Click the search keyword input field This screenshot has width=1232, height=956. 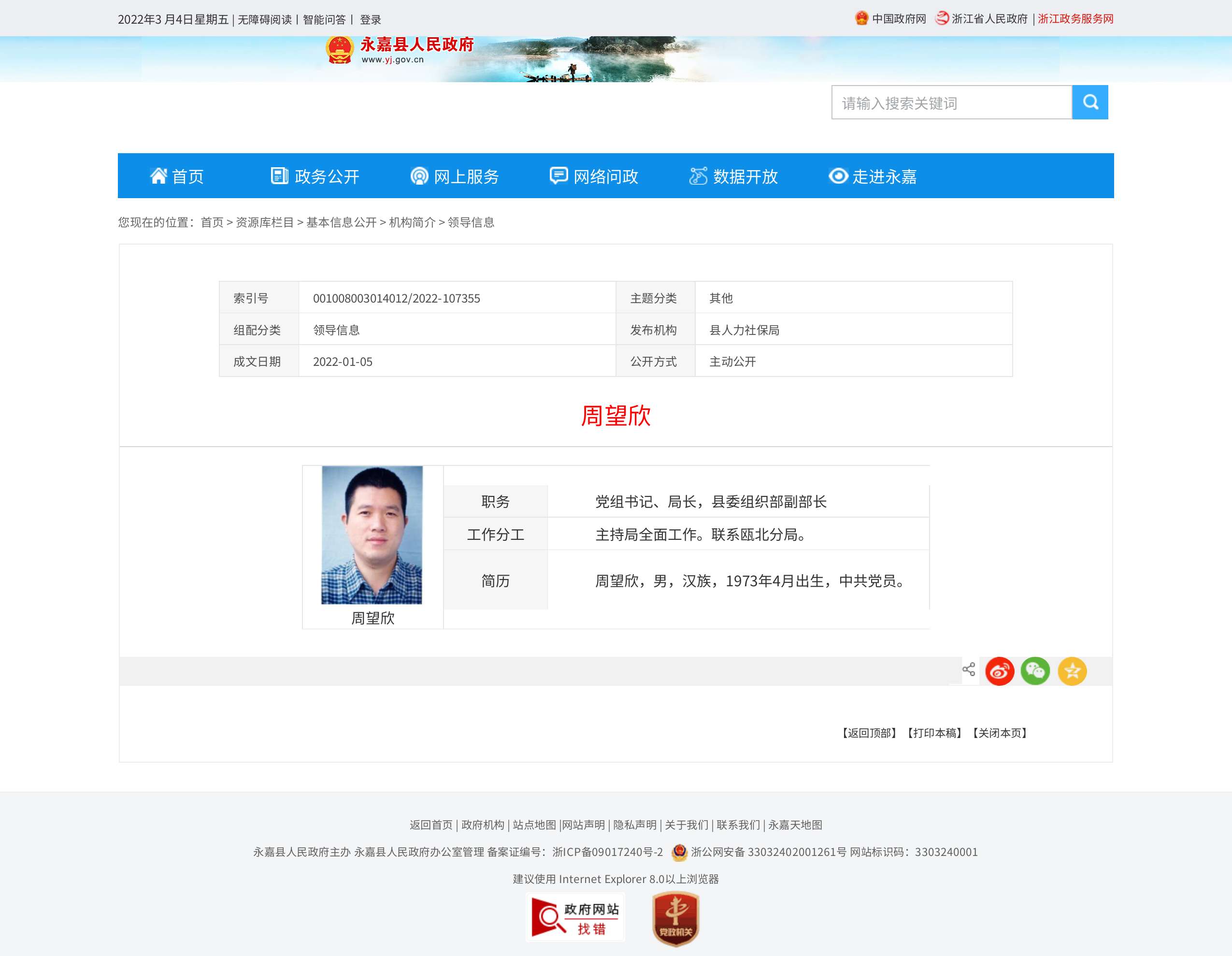point(951,103)
